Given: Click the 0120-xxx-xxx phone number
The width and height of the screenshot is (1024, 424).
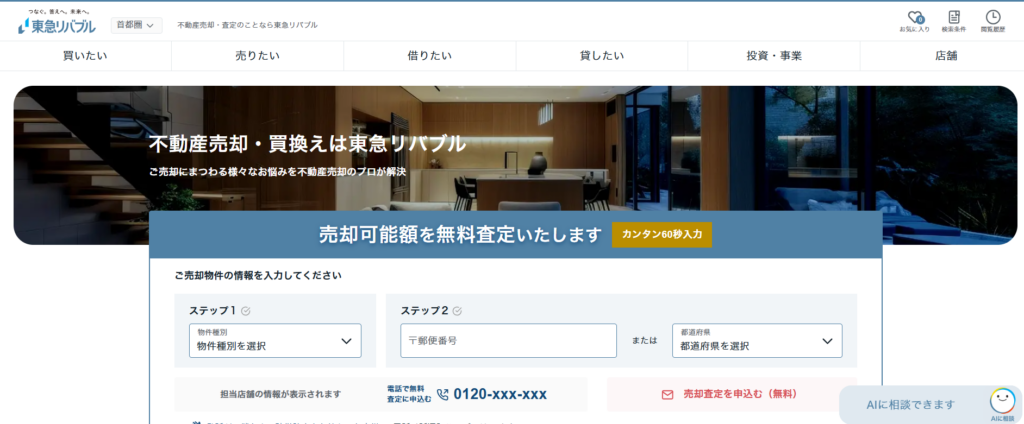Looking at the screenshot, I should click(x=500, y=395).
